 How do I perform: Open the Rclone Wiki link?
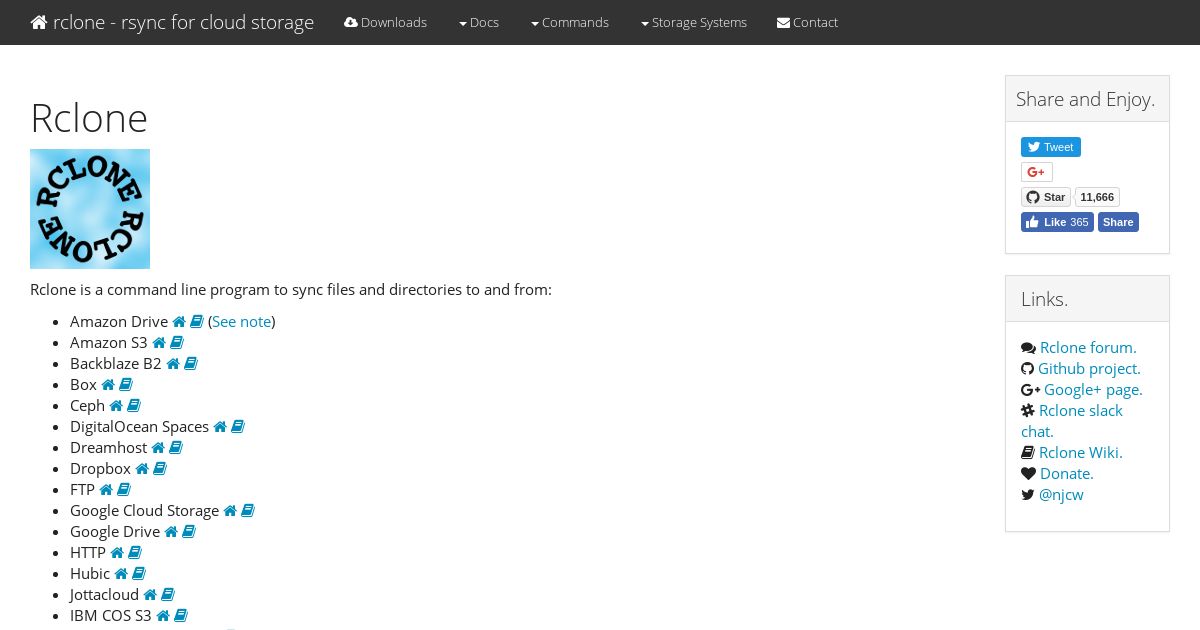click(x=1081, y=453)
